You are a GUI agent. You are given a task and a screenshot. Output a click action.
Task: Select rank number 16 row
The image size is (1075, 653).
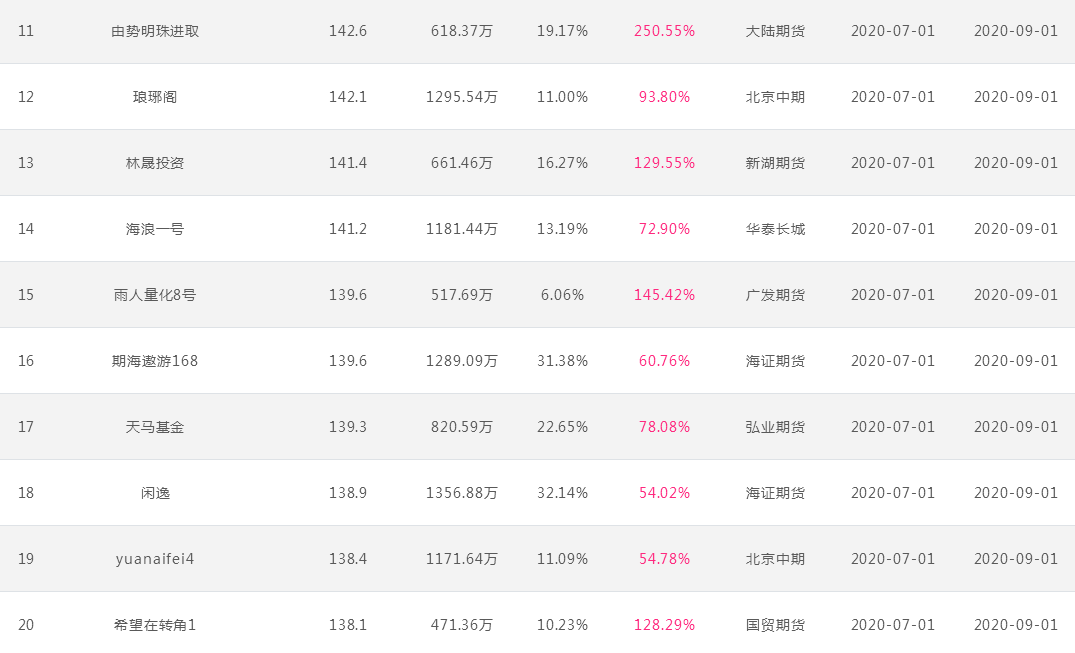click(x=538, y=361)
